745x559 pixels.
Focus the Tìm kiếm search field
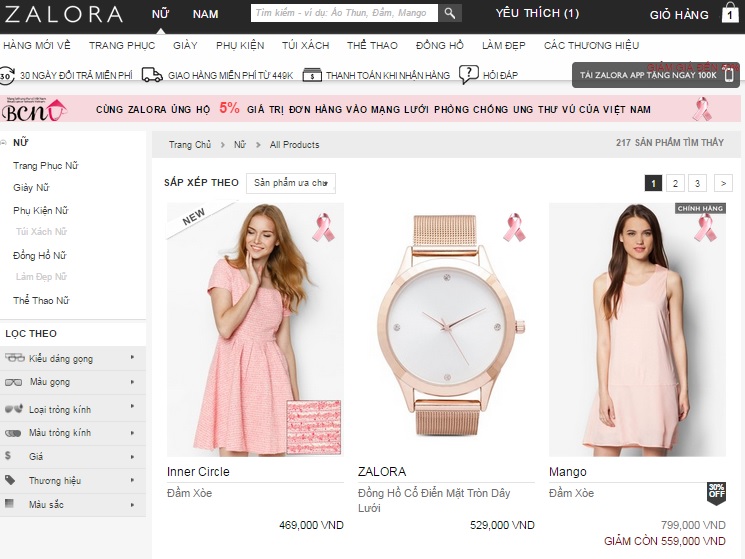pos(344,13)
